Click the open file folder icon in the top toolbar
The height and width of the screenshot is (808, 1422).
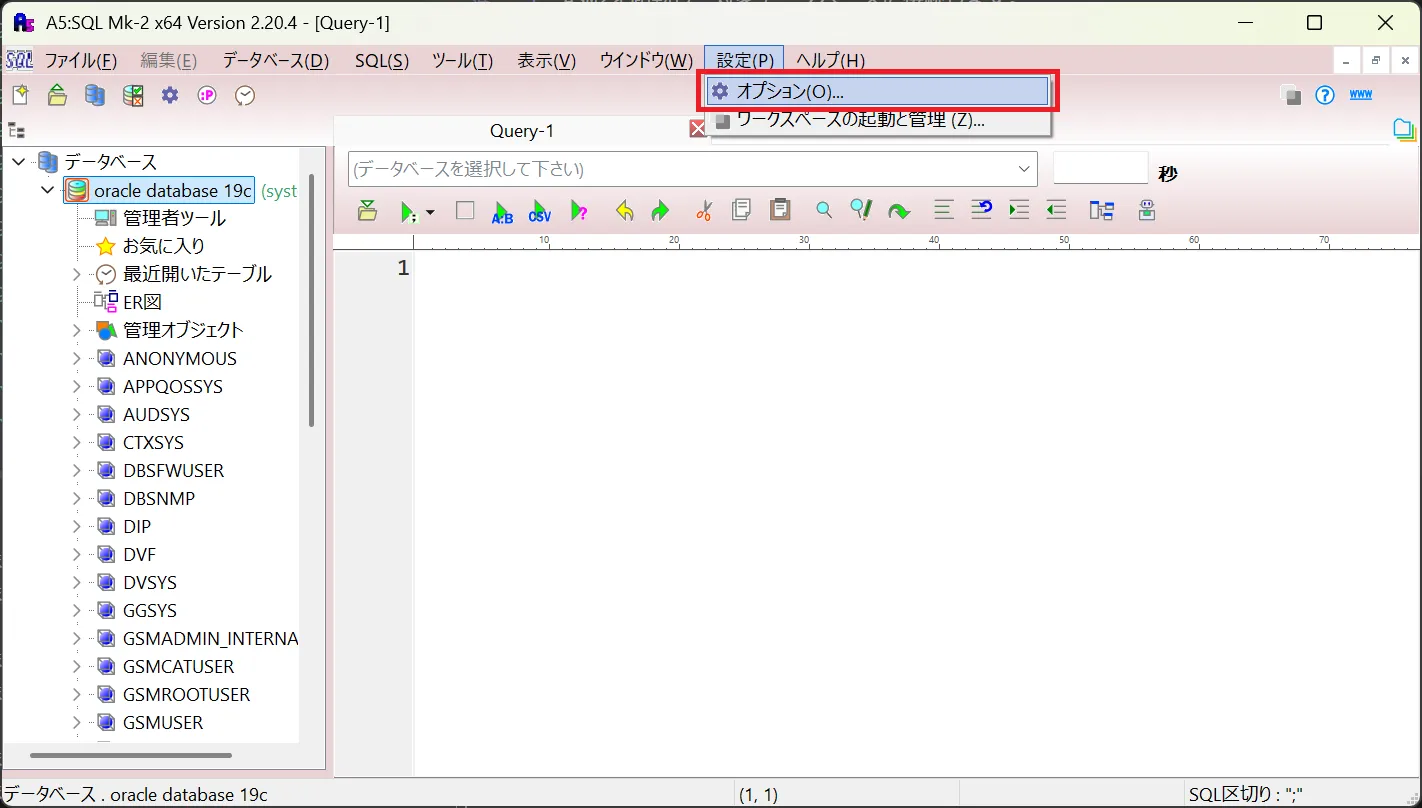(x=57, y=96)
